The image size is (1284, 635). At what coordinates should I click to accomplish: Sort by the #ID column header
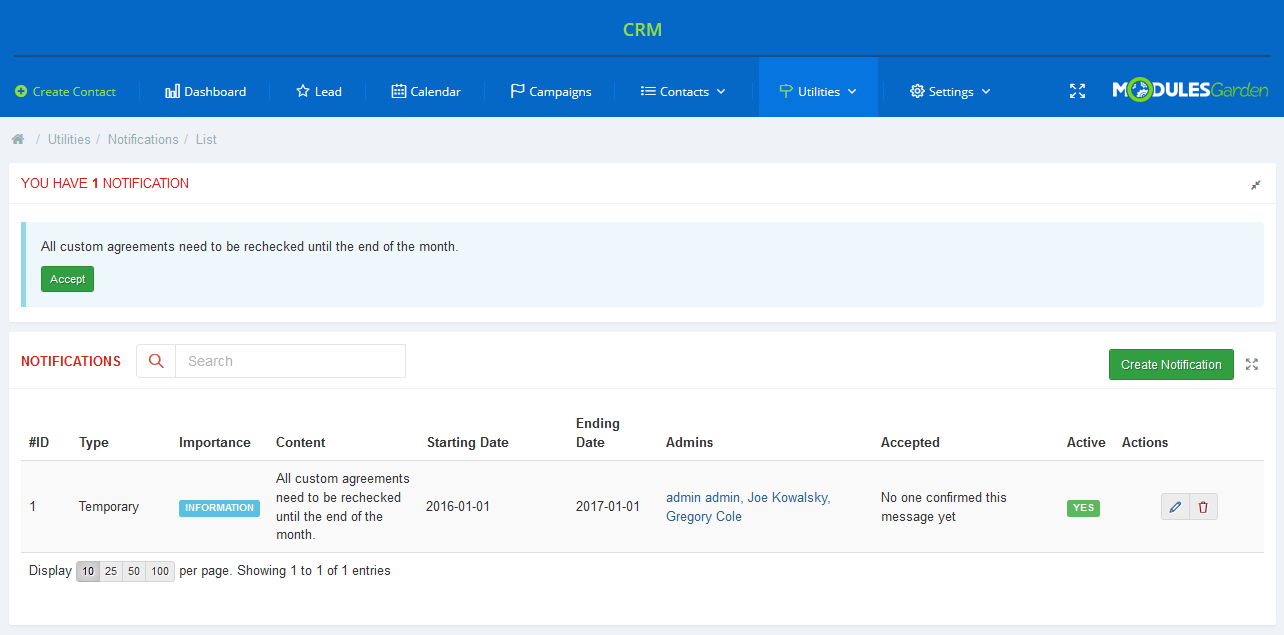click(x=39, y=442)
